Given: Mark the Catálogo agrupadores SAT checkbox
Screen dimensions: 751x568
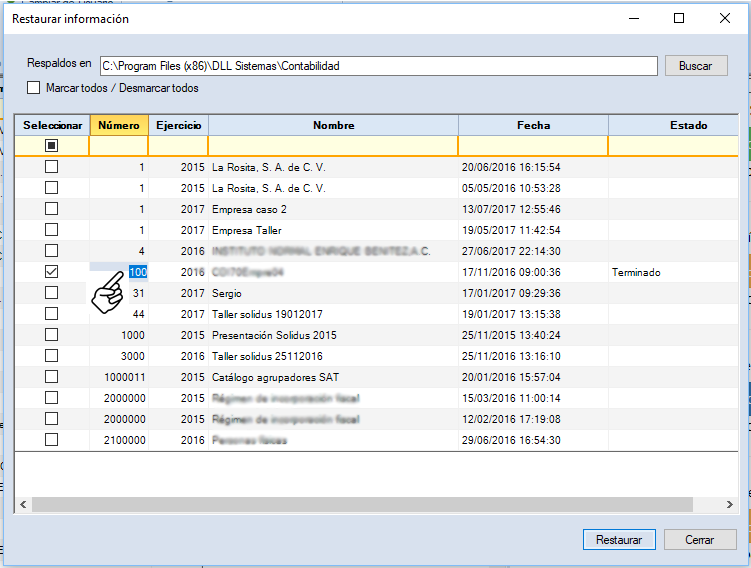Looking at the screenshot, I should point(51,377).
